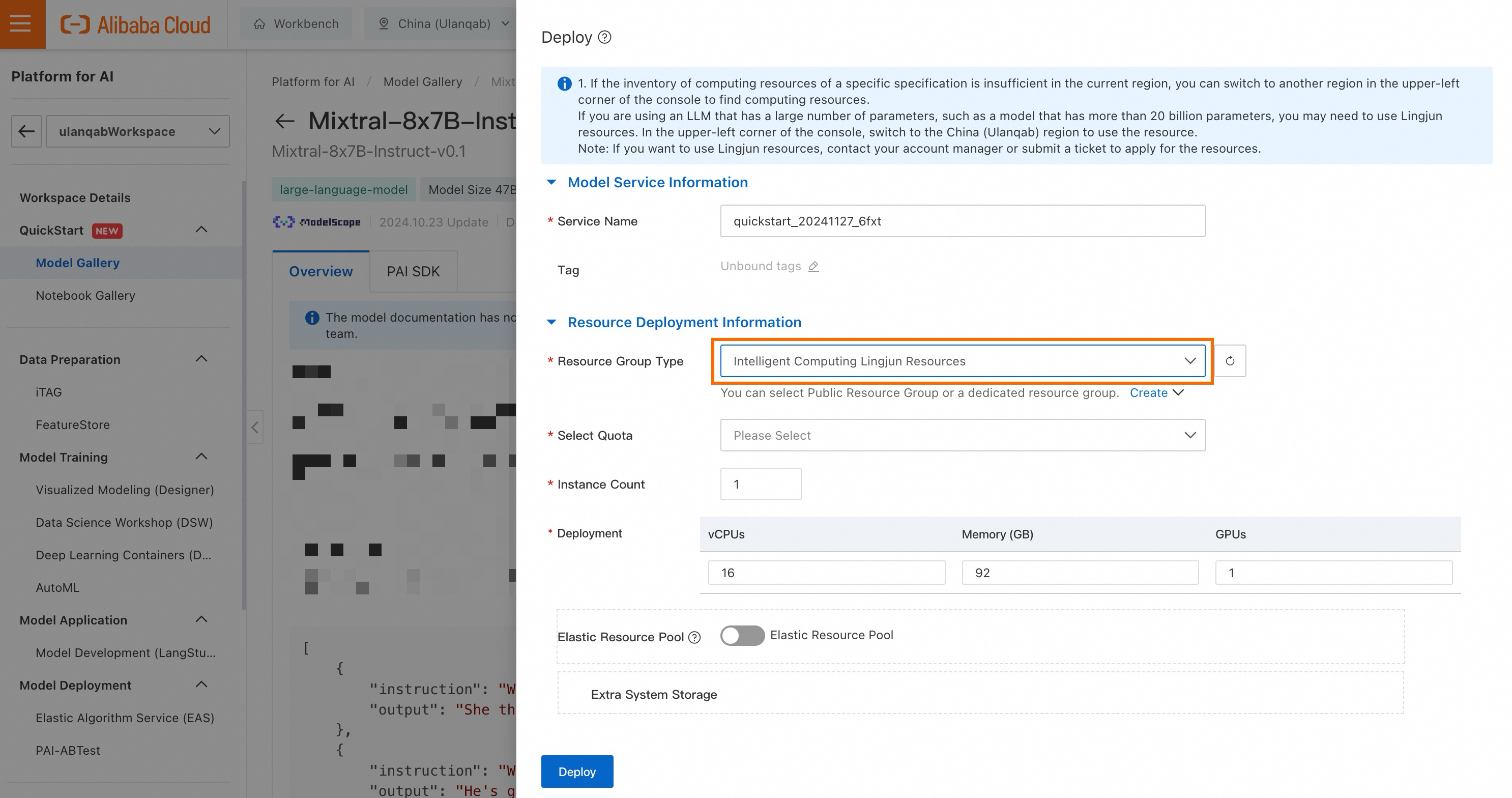Open Deep Learning Containers entry
This screenshot has width=1512, height=798.
coord(123,555)
